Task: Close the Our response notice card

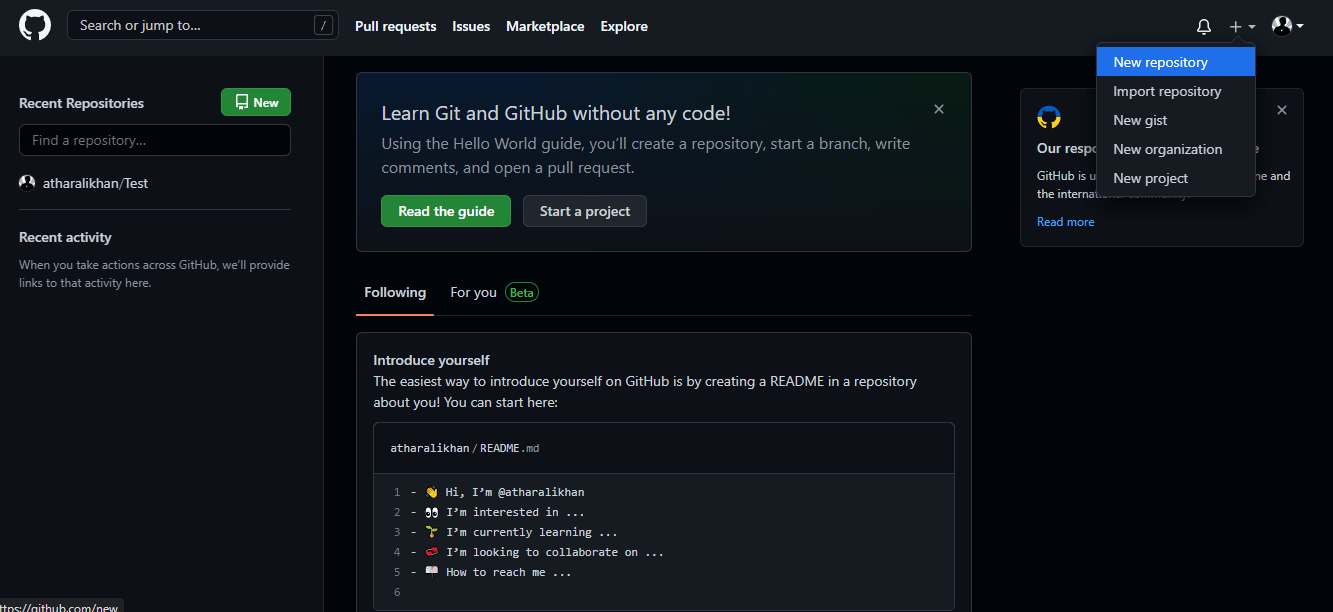Action: pyautogui.click(x=1282, y=110)
